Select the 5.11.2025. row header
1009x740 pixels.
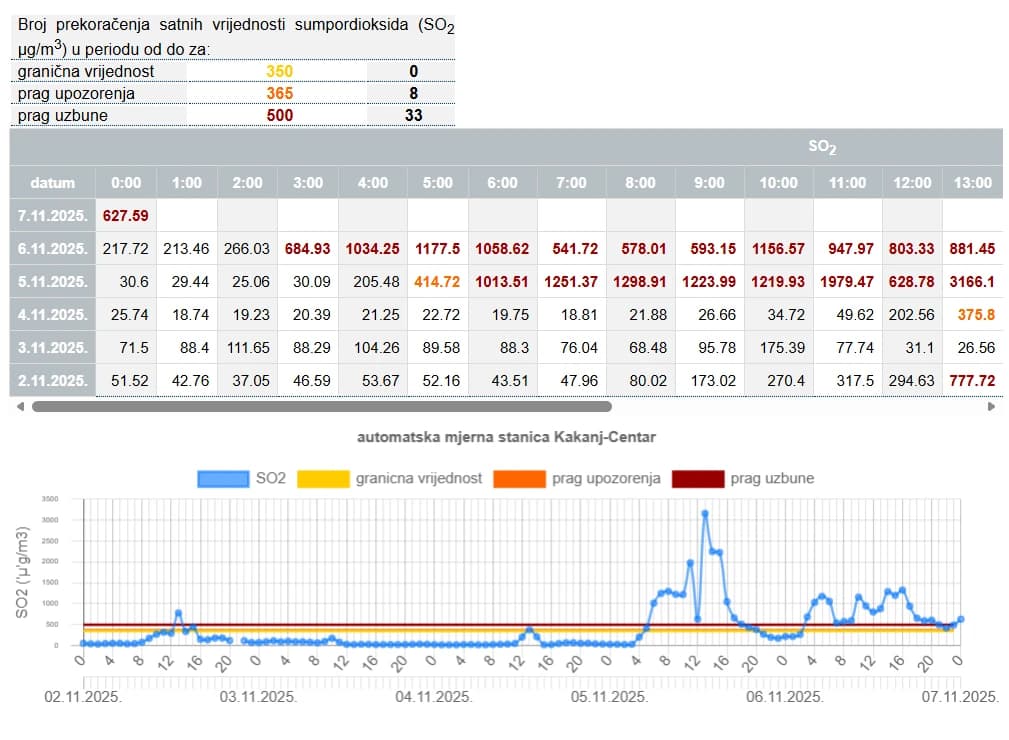tap(52, 282)
